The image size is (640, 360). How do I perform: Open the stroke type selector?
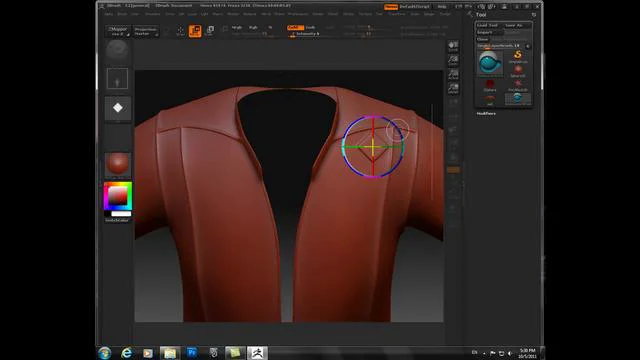tap(118, 78)
